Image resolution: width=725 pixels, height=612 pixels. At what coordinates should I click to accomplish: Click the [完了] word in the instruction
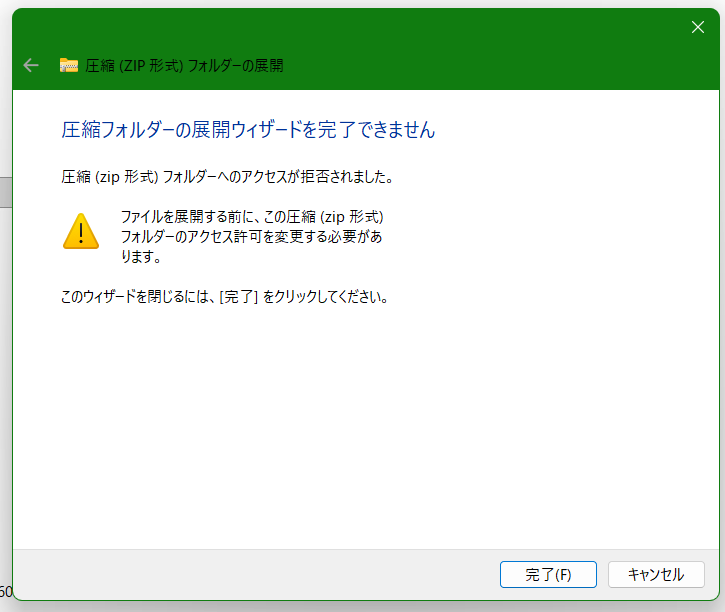(238, 296)
